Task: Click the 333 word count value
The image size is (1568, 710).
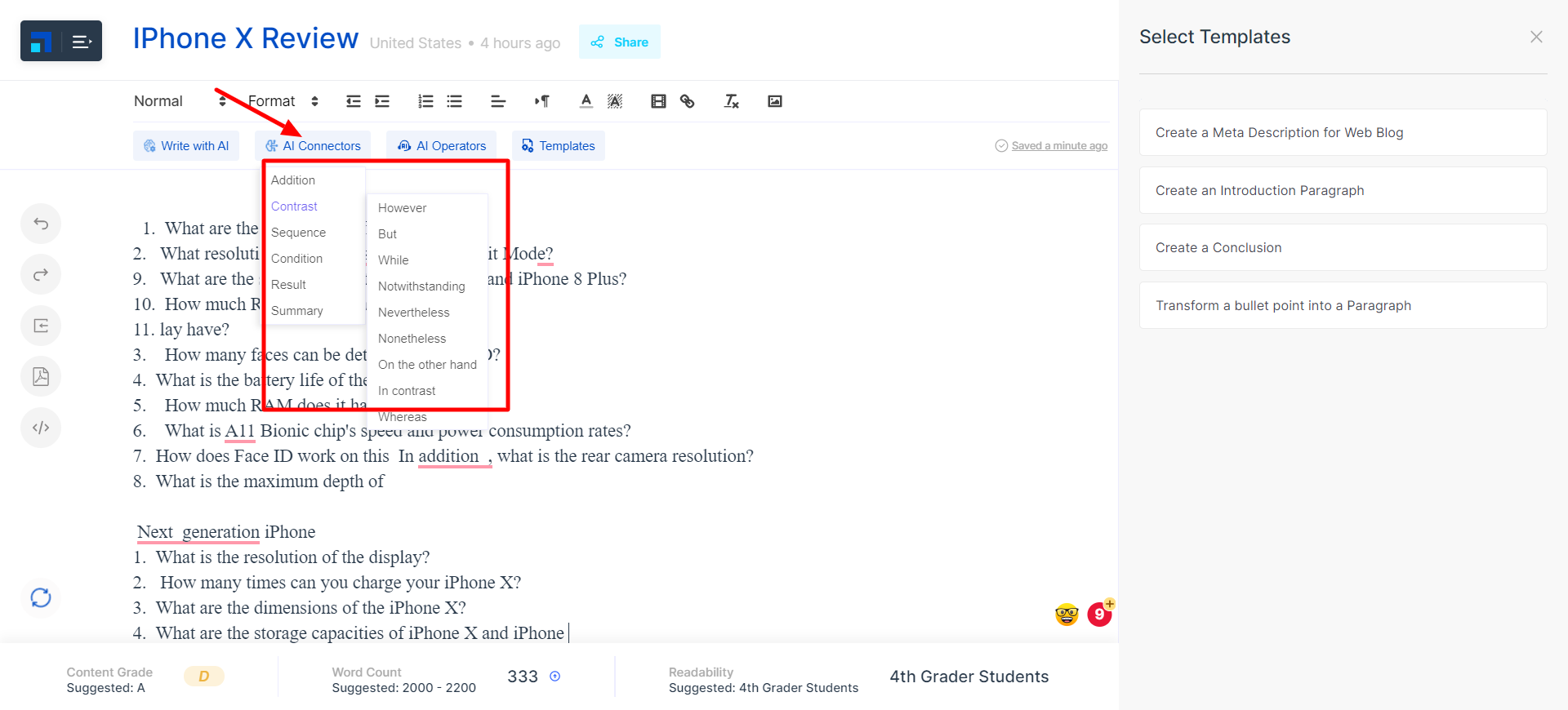Action: [523, 677]
